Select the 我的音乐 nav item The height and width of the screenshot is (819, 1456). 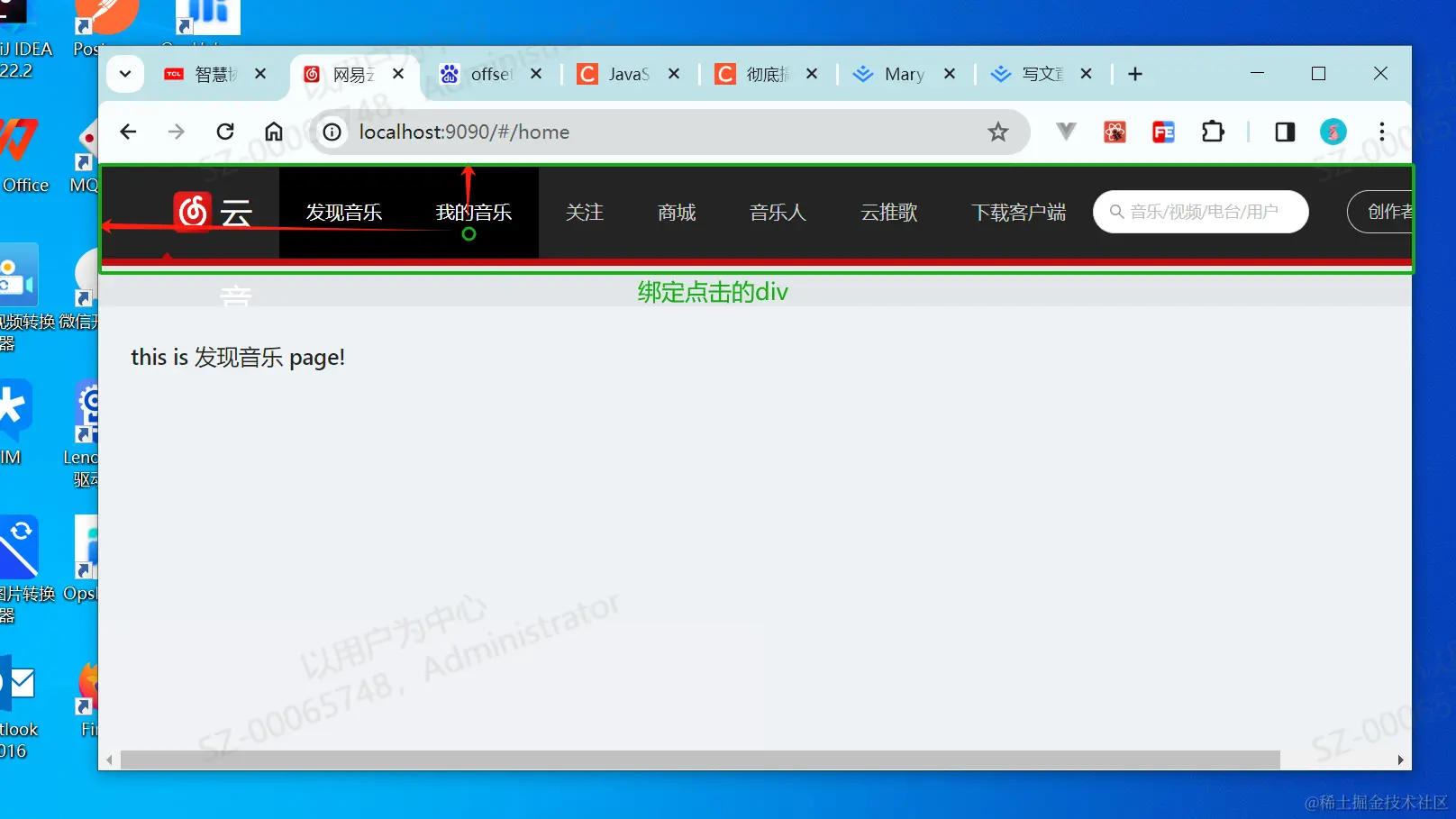click(x=474, y=213)
